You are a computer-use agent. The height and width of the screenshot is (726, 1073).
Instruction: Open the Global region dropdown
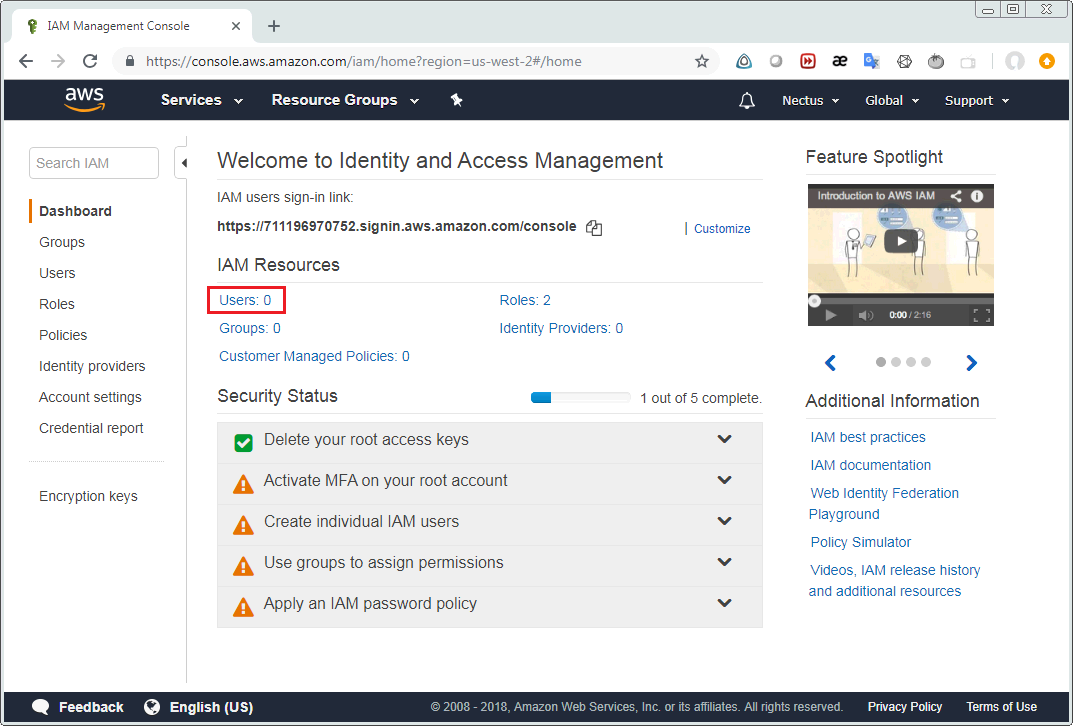pos(892,101)
